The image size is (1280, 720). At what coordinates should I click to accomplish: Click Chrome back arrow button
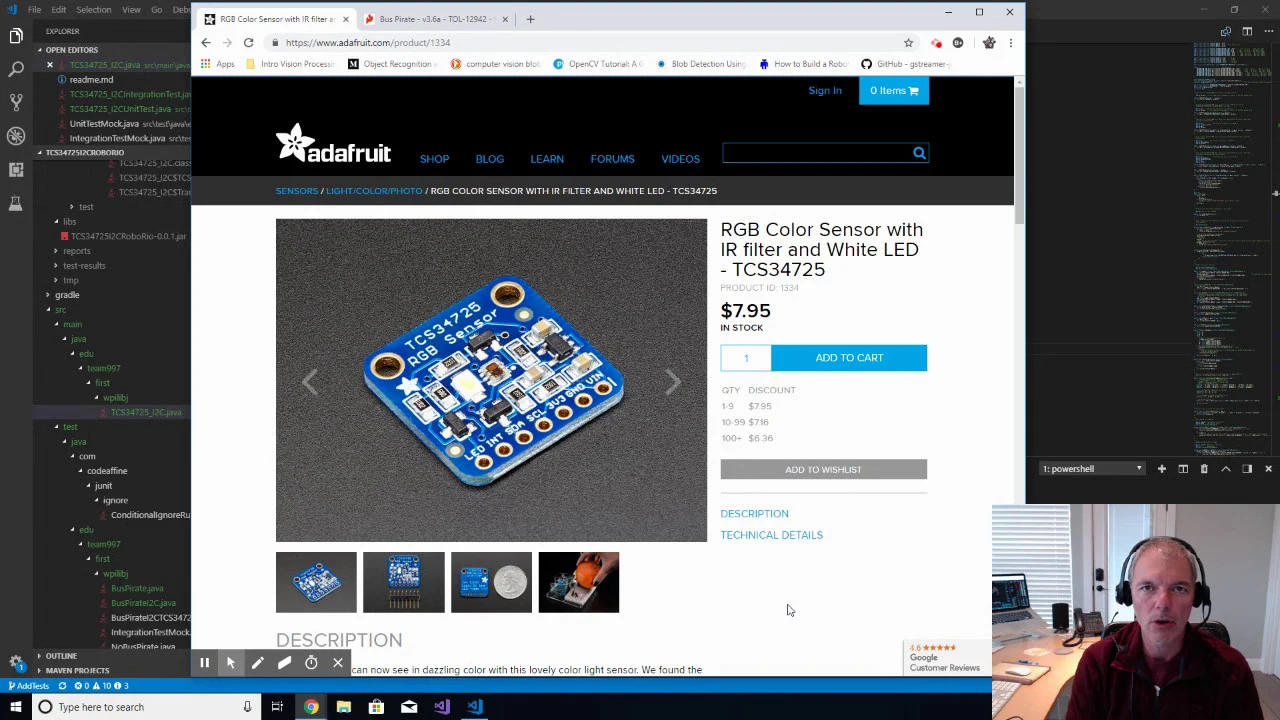coord(206,43)
